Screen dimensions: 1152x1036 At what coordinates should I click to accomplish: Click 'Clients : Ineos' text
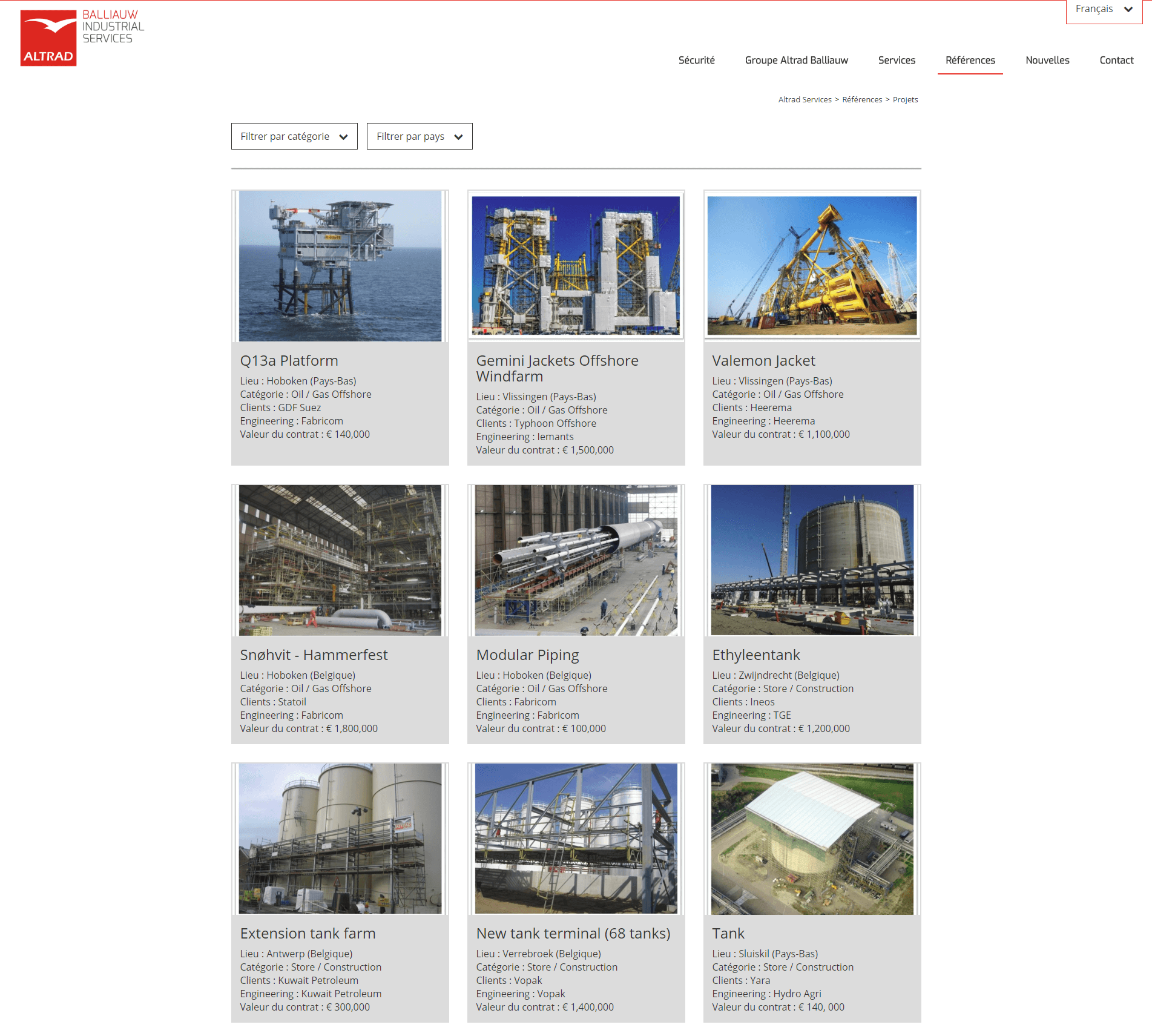[x=743, y=702]
